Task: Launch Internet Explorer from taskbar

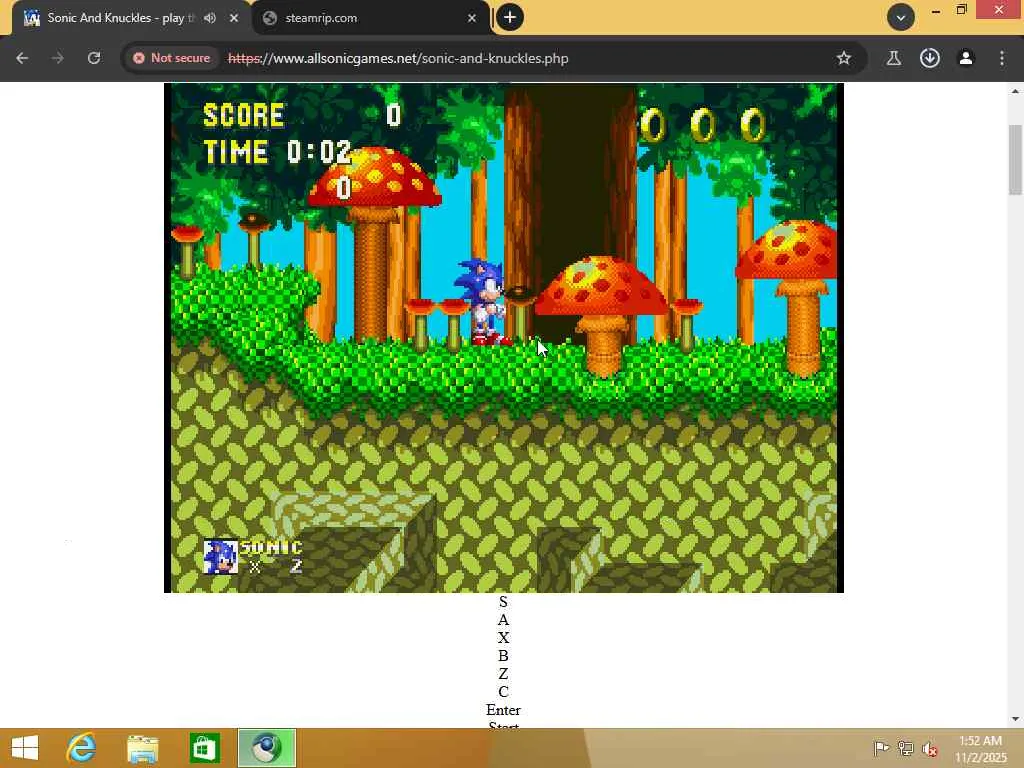Action: coord(81,748)
